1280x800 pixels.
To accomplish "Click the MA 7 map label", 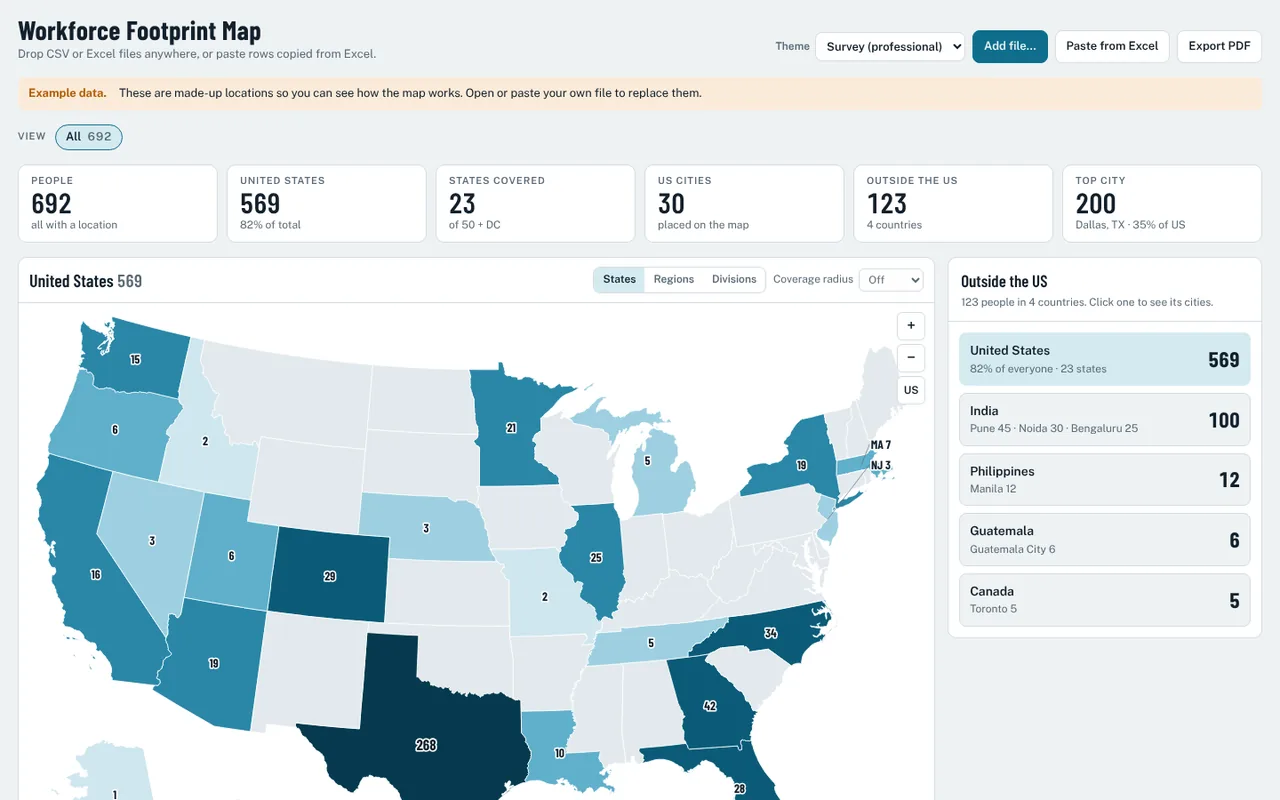I will (x=880, y=445).
